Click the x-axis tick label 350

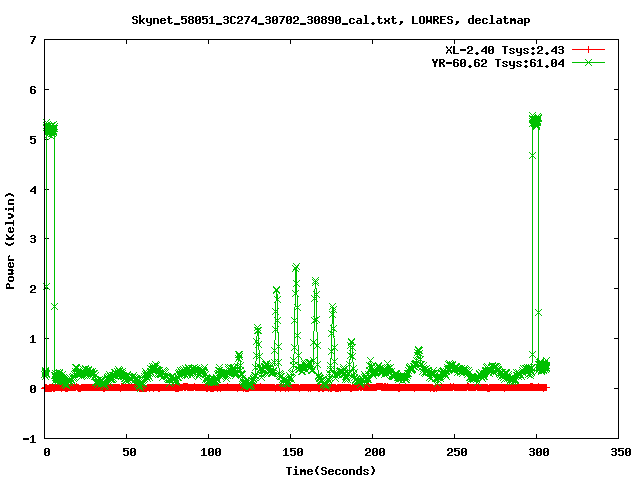click(x=621, y=452)
